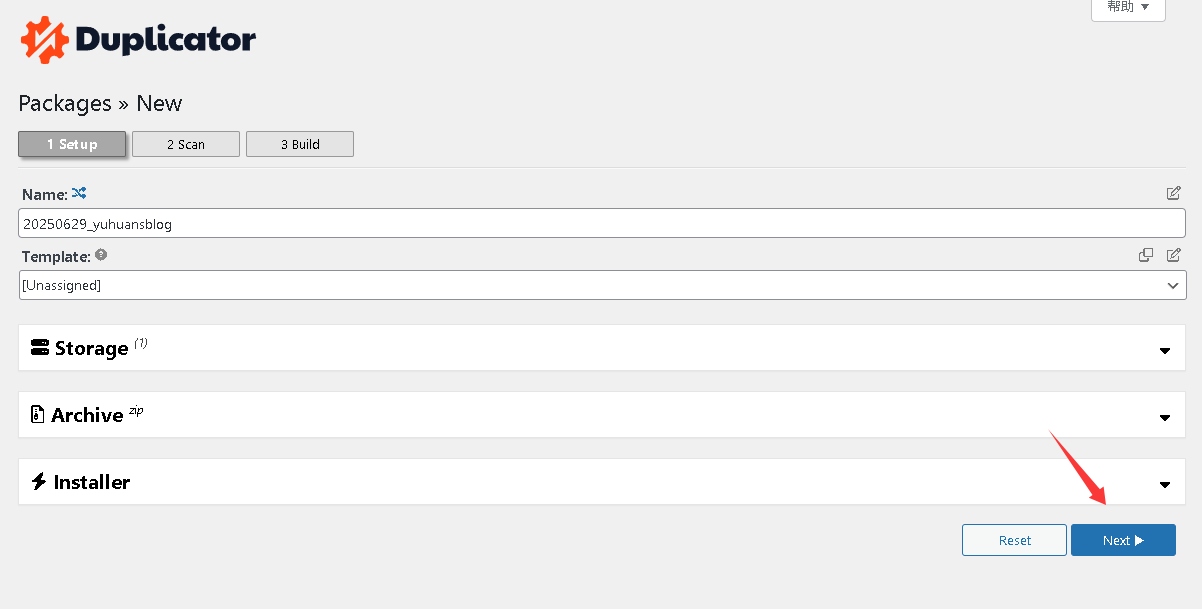Image resolution: width=1202 pixels, height=609 pixels.
Task: Switch to the 2 Scan step tab
Action: [x=186, y=144]
